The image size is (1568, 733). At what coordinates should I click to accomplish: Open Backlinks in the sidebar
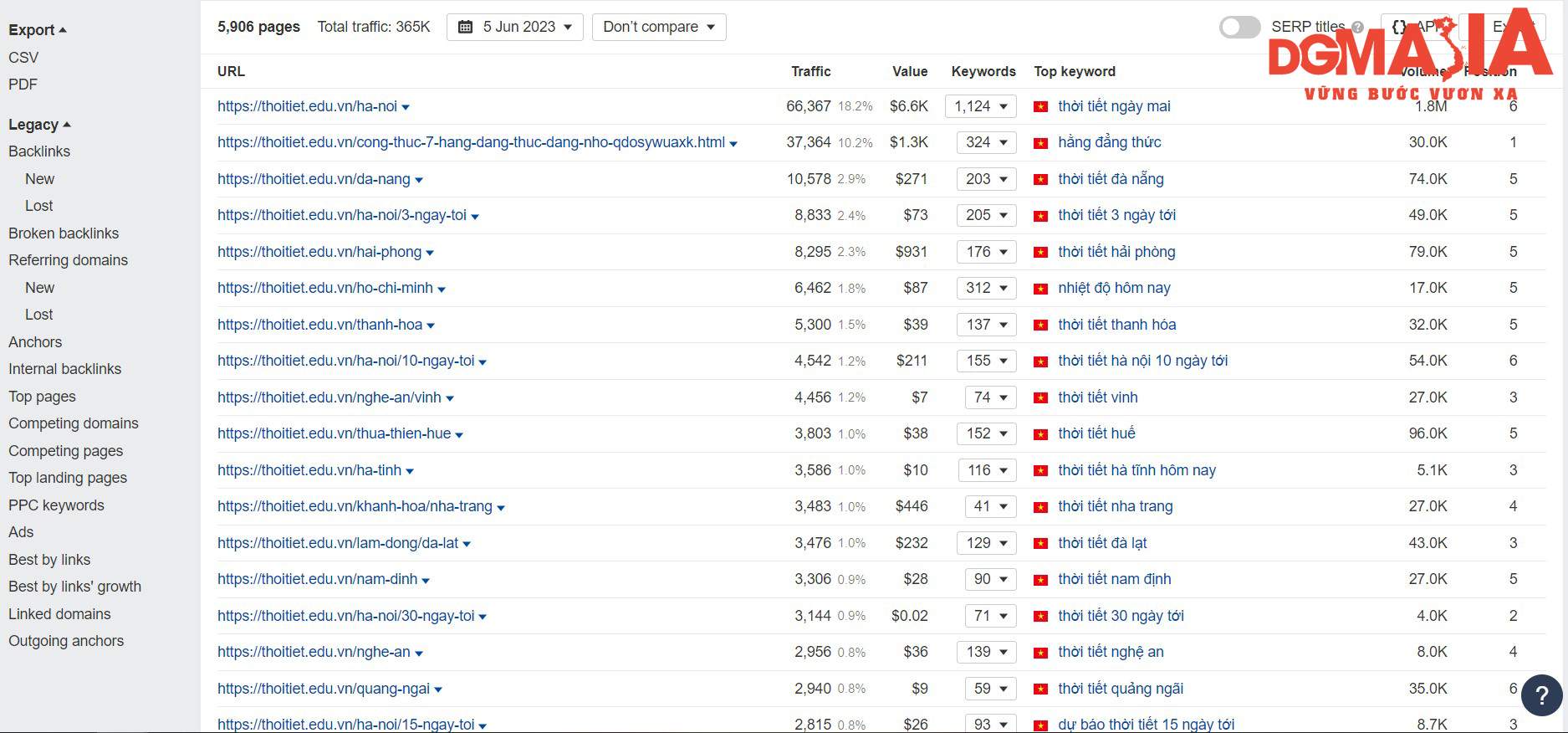point(39,151)
